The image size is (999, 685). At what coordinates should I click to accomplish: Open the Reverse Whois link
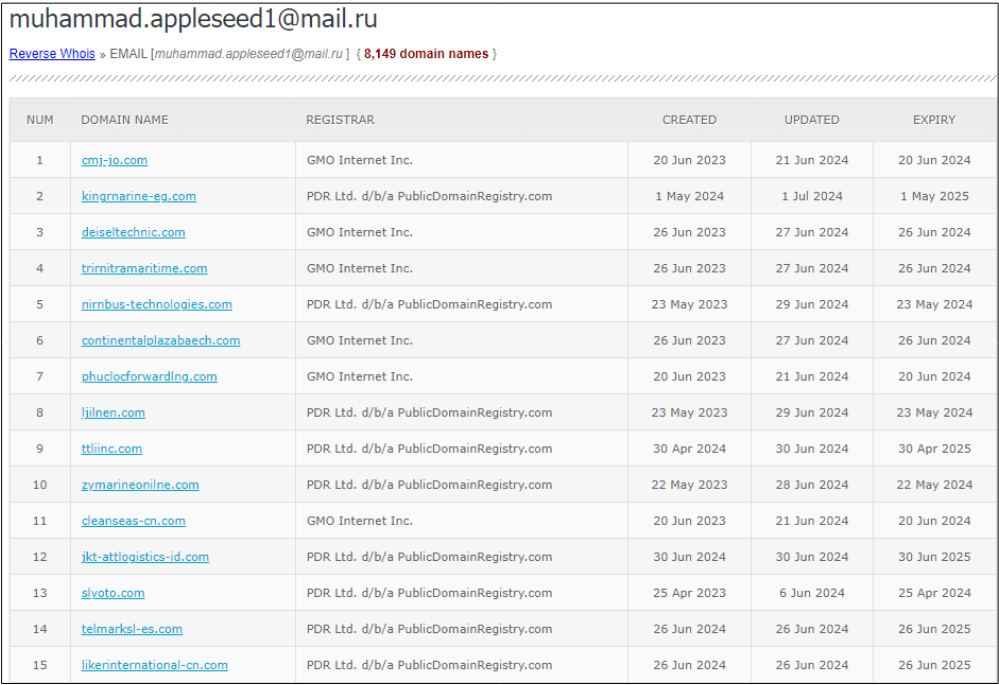[52, 54]
